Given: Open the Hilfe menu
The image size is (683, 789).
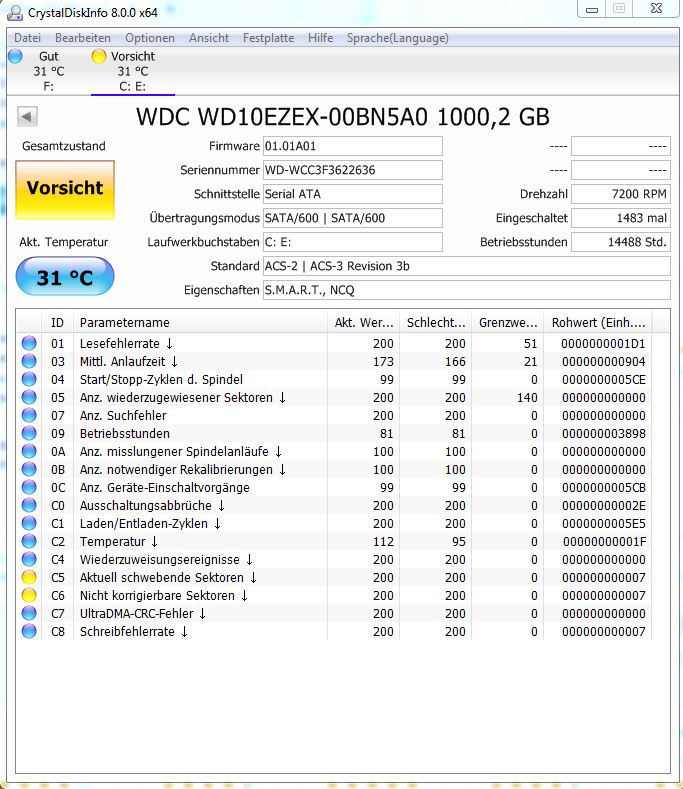Looking at the screenshot, I should click(320, 38).
